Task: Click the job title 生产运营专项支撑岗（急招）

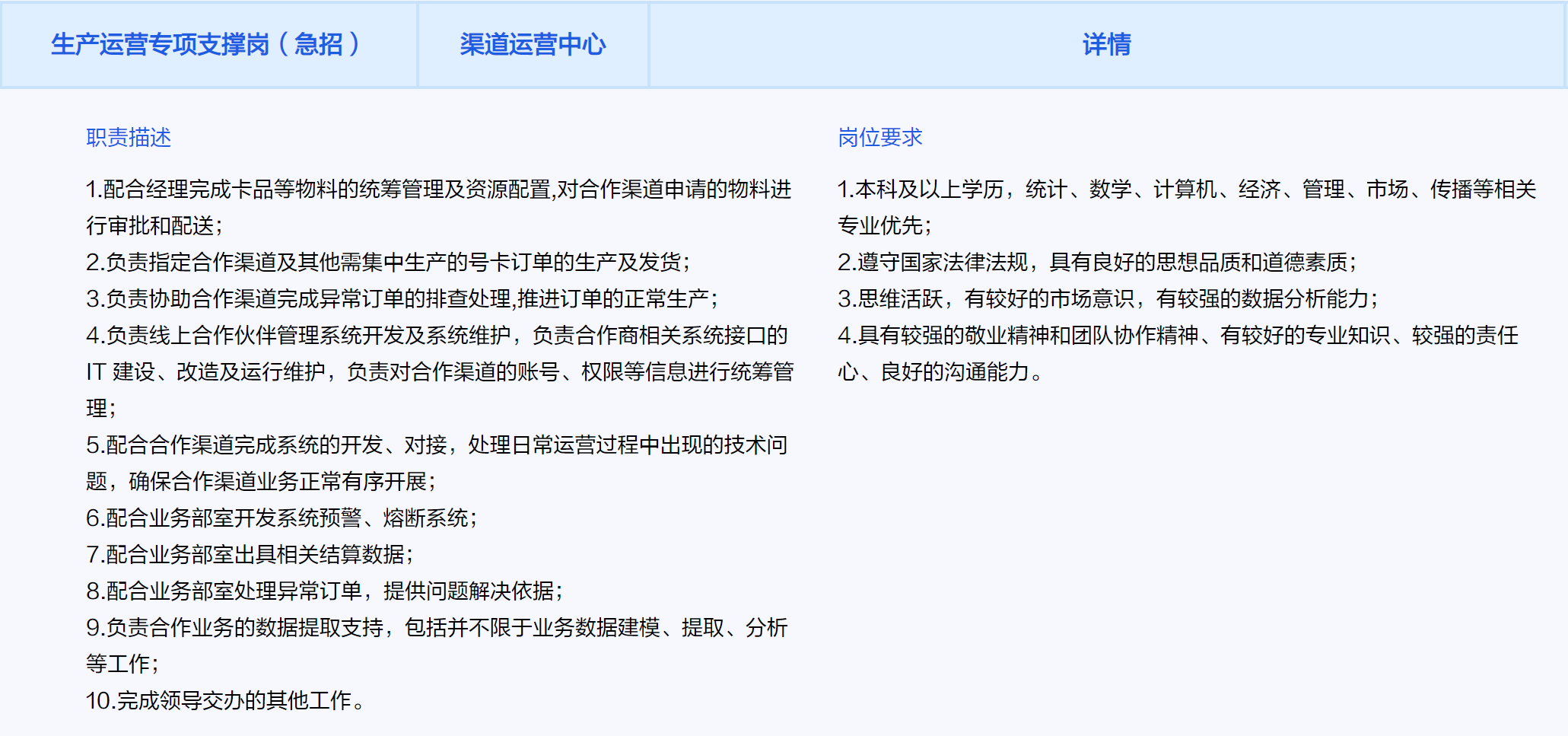Action: [205, 44]
